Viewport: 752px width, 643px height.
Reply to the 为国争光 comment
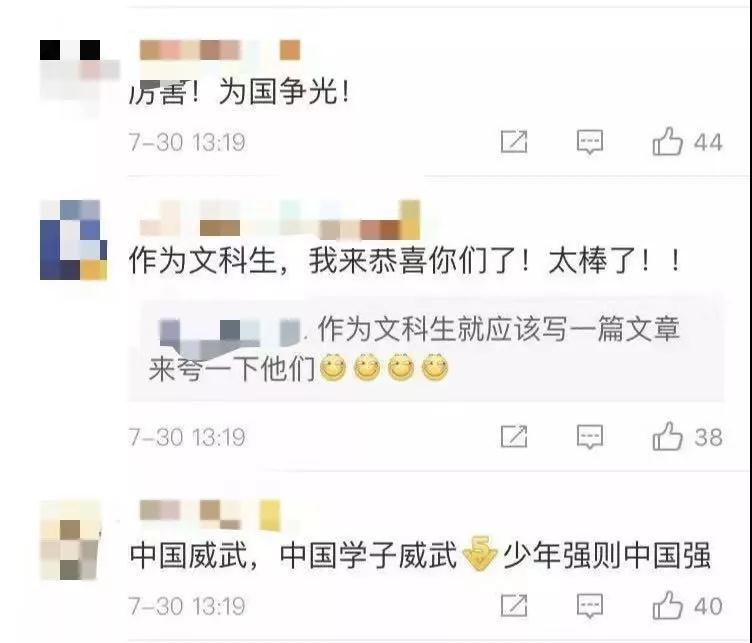pos(589,142)
